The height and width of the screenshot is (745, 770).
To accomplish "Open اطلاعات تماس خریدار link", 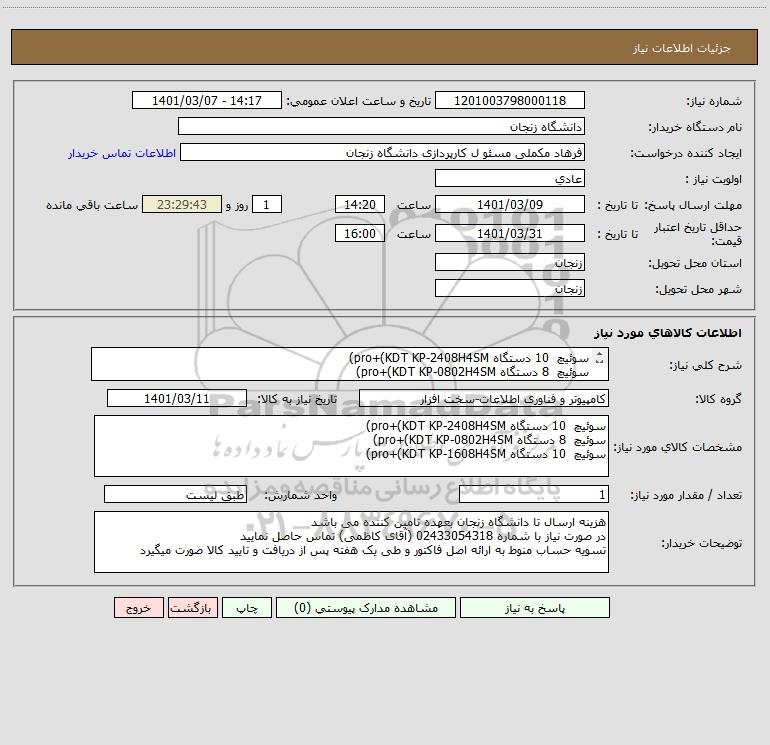I will click(122, 153).
